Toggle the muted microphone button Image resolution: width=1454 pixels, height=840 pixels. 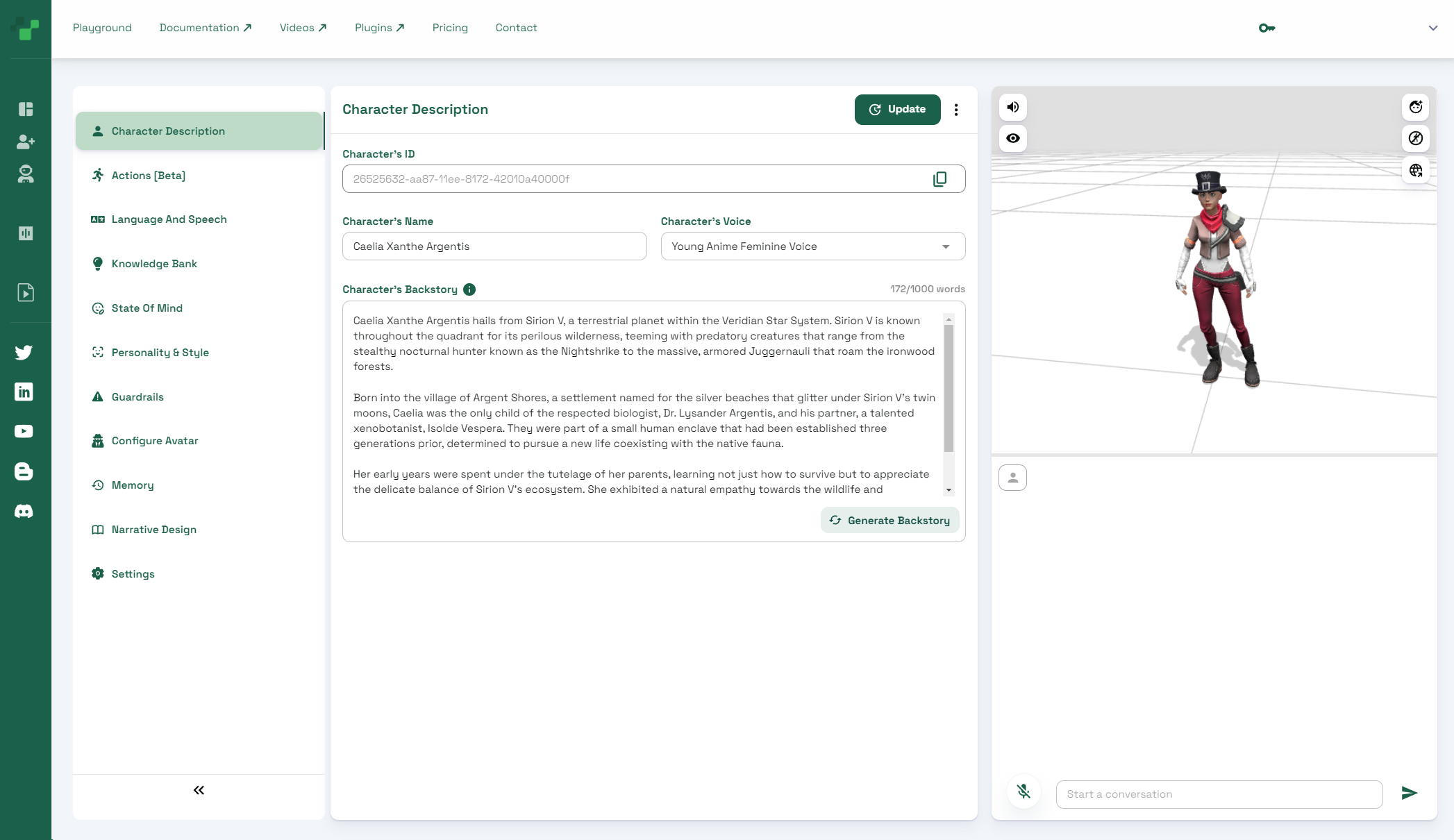[1023, 792]
